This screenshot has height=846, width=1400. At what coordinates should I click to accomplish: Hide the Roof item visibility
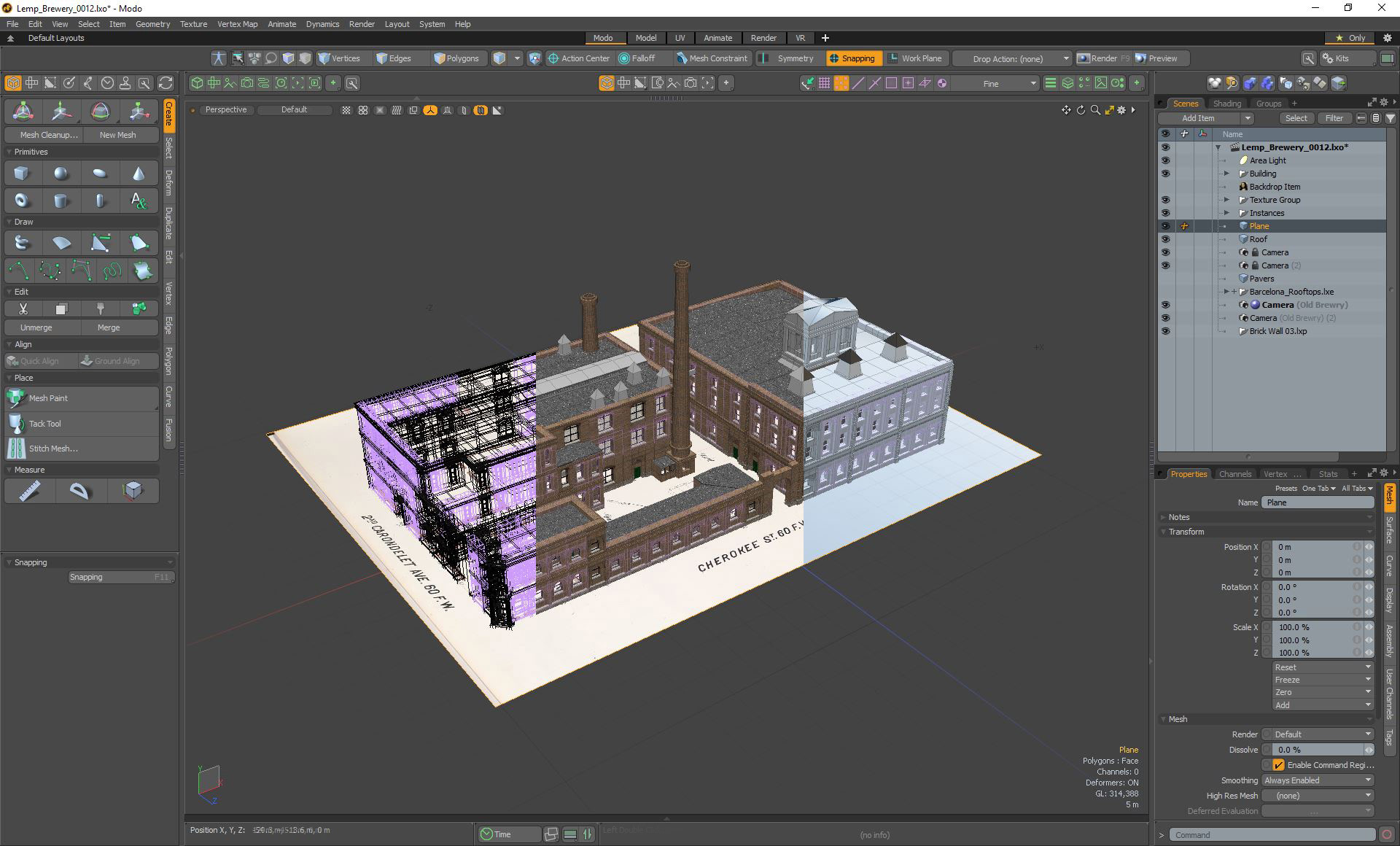click(x=1165, y=239)
